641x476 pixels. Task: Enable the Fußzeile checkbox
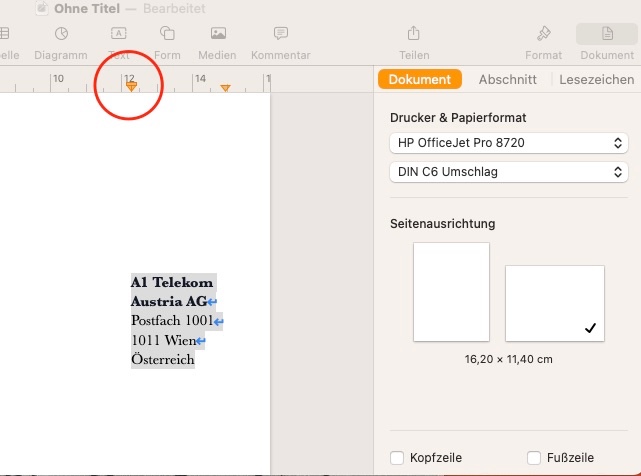pyautogui.click(x=534, y=458)
